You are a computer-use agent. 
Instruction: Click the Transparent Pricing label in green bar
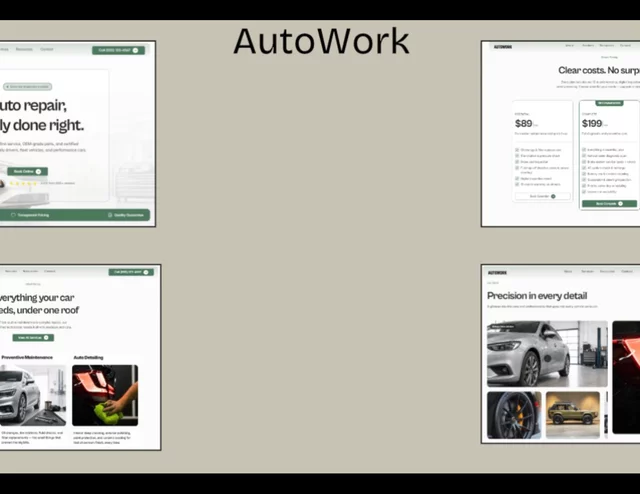[33, 215]
